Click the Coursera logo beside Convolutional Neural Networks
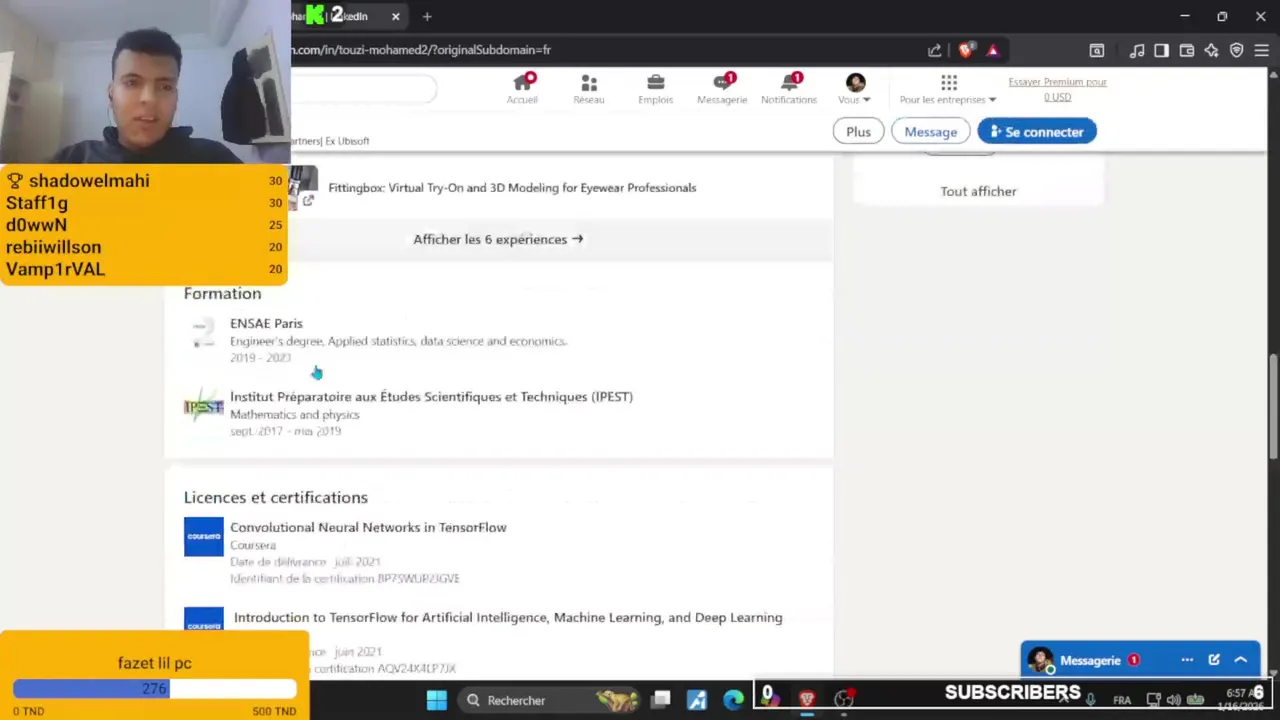 pyautogui.click(x=203, y=536)
